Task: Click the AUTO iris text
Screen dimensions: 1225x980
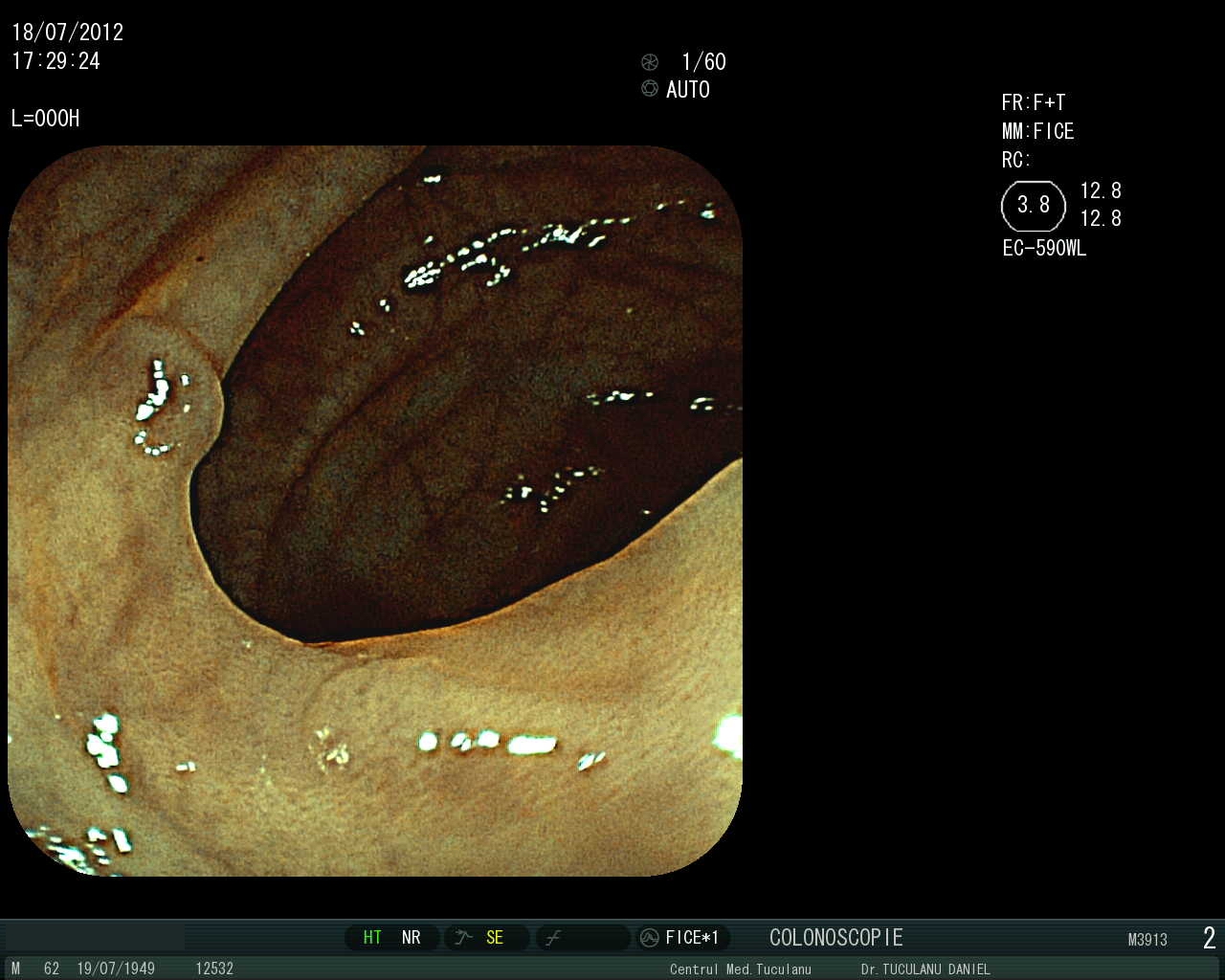Action: pos(688,90)
